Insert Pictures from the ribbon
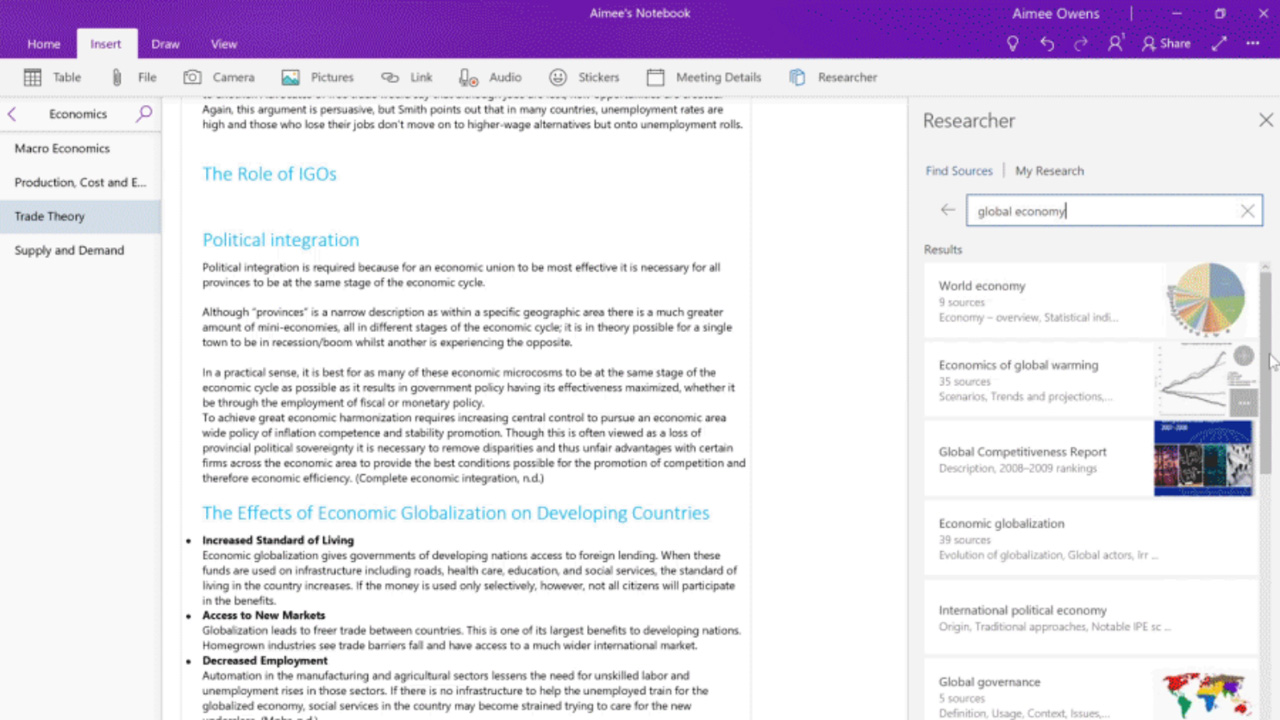1280x720 pixels. click(317, 77)
